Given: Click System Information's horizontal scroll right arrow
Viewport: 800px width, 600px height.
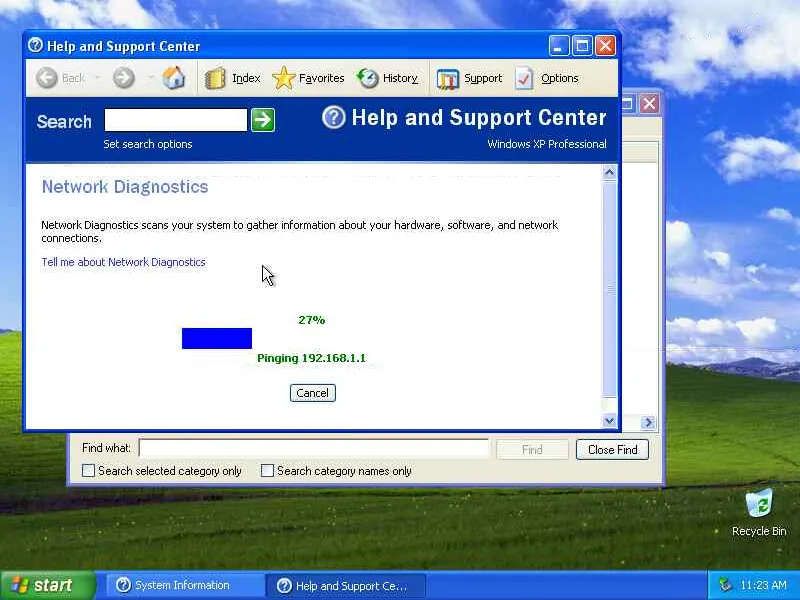Looking at the screenshot, I should tap(648, 422).
